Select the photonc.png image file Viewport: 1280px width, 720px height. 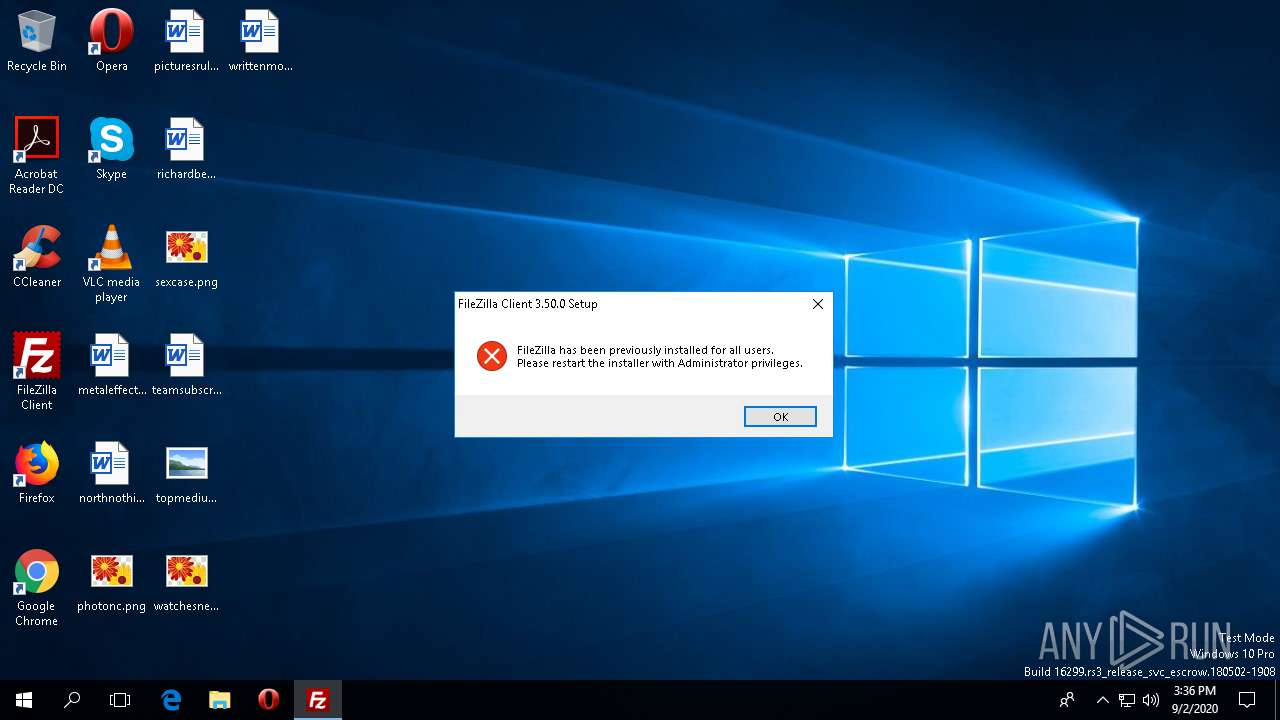(x=111, y=581)
